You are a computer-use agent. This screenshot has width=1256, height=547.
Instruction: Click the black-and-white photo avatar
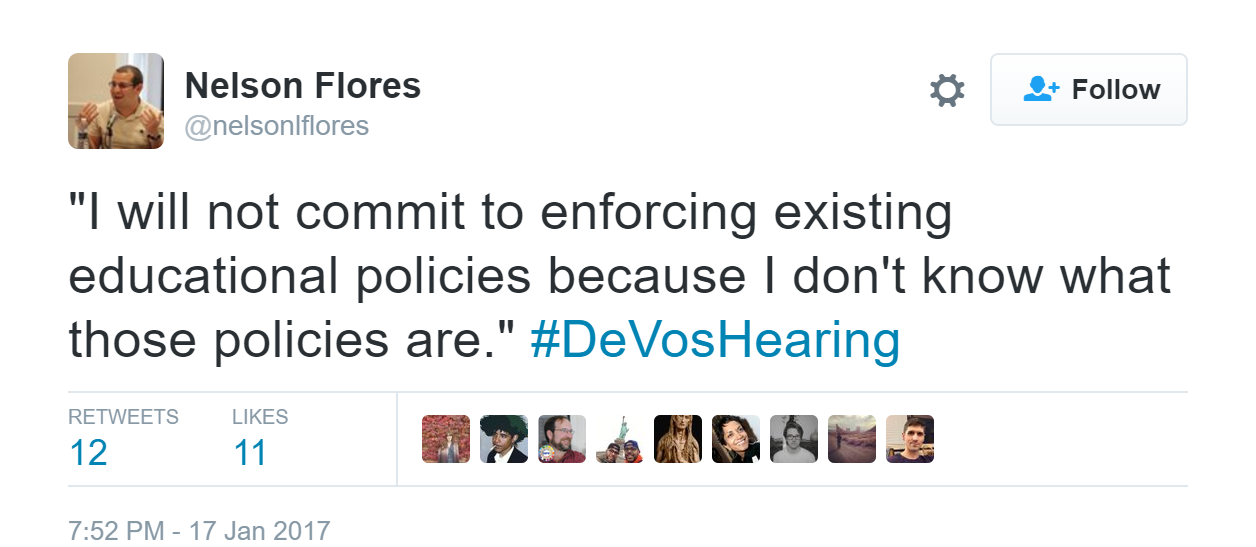click(x=794, y=439)
